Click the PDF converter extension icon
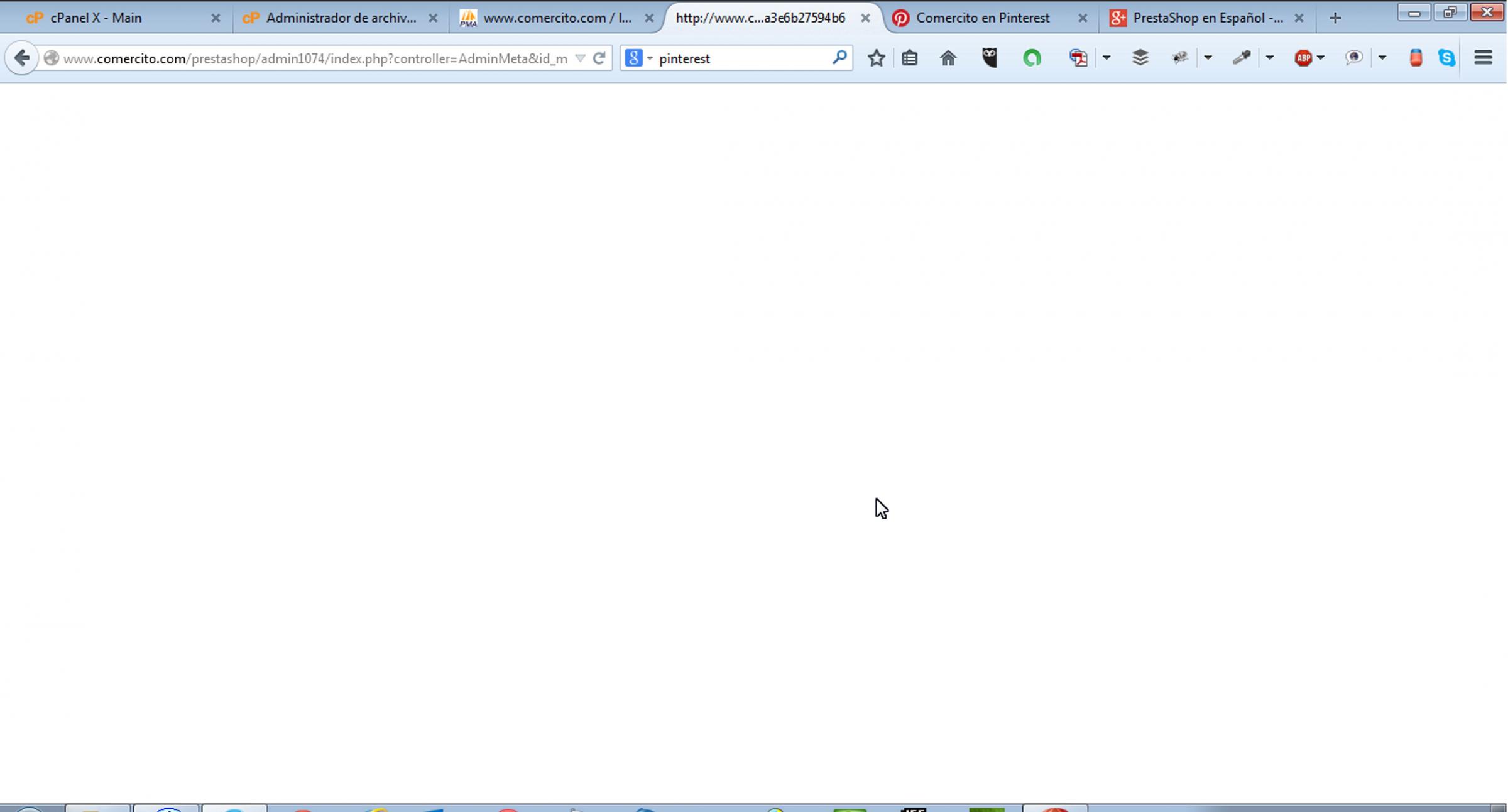 1078,58
